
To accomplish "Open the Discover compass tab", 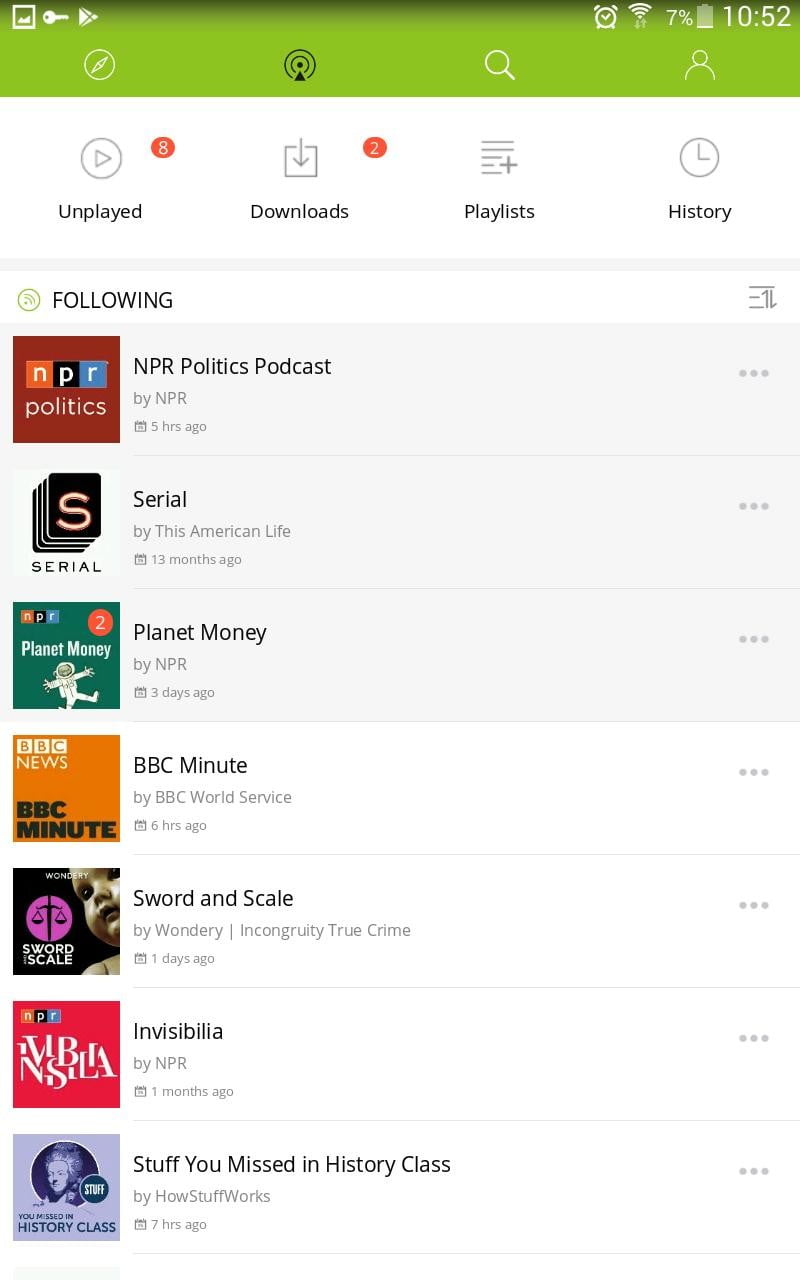I will [100, 65].
